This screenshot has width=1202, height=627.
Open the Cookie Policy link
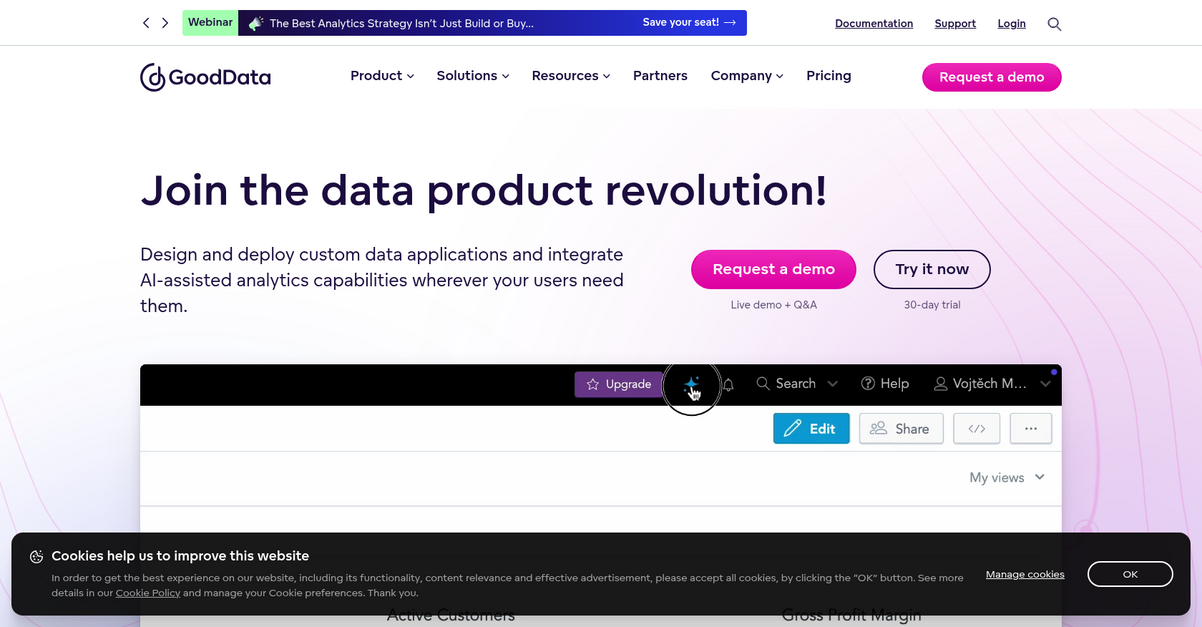[x=148, y=593]
